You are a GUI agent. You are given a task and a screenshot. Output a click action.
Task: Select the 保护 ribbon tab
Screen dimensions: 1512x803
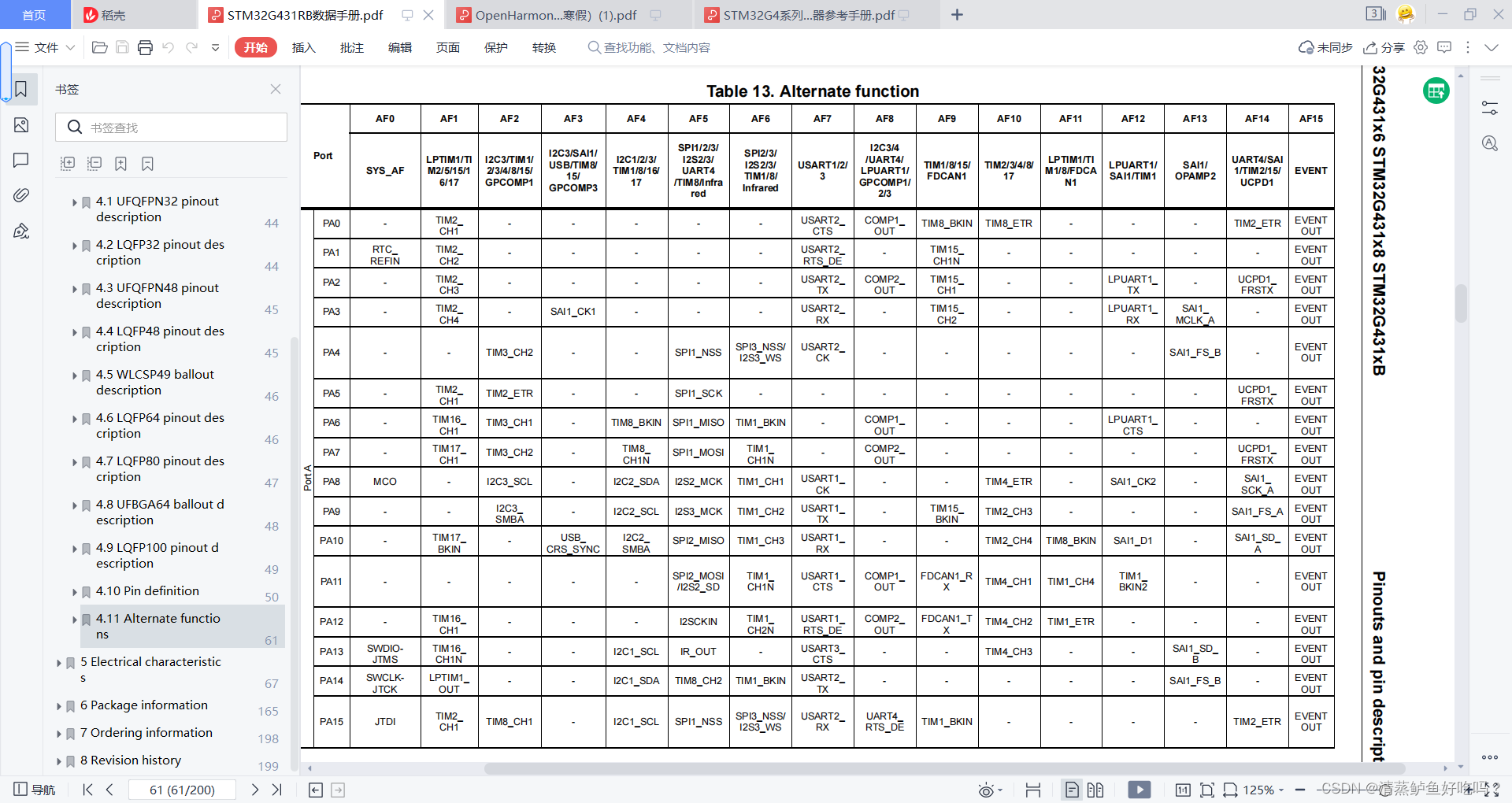tap(495, 47)
